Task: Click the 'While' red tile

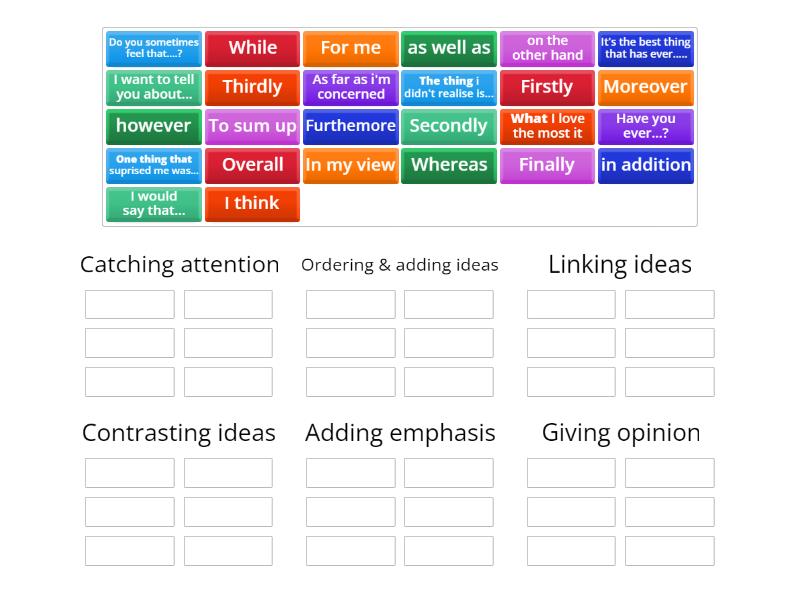Action: click(252, 48)
